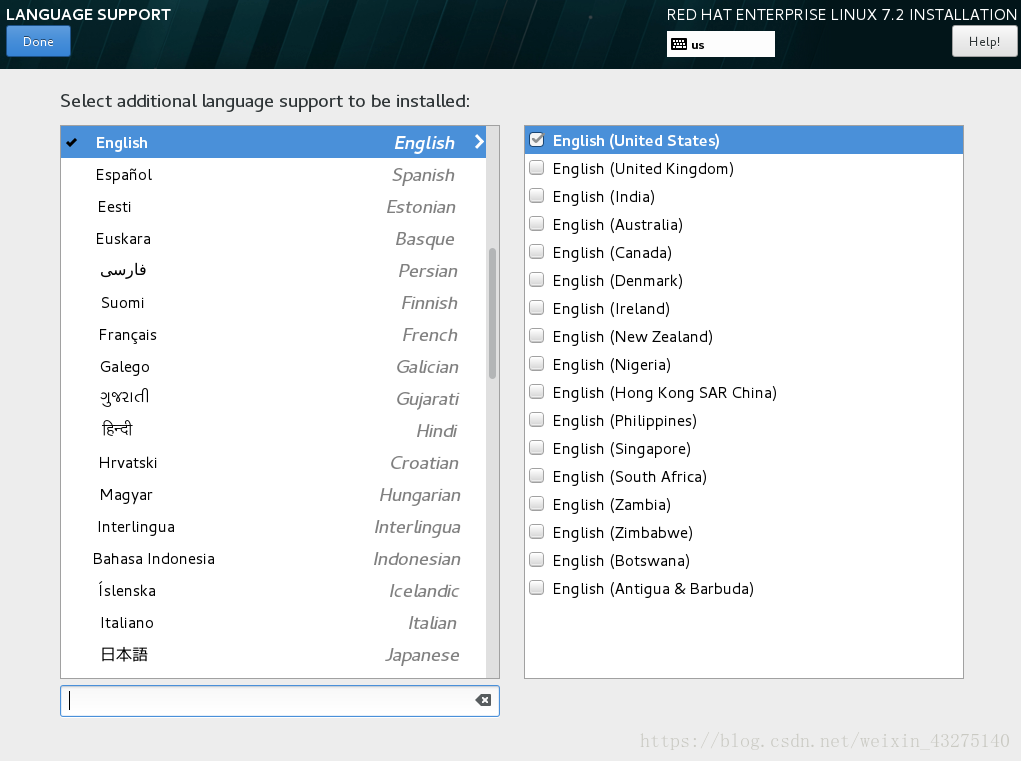Check English (Ireland) checkbox
The width and height of the screenshot is (1021, 761).
(x=537, y=308)
